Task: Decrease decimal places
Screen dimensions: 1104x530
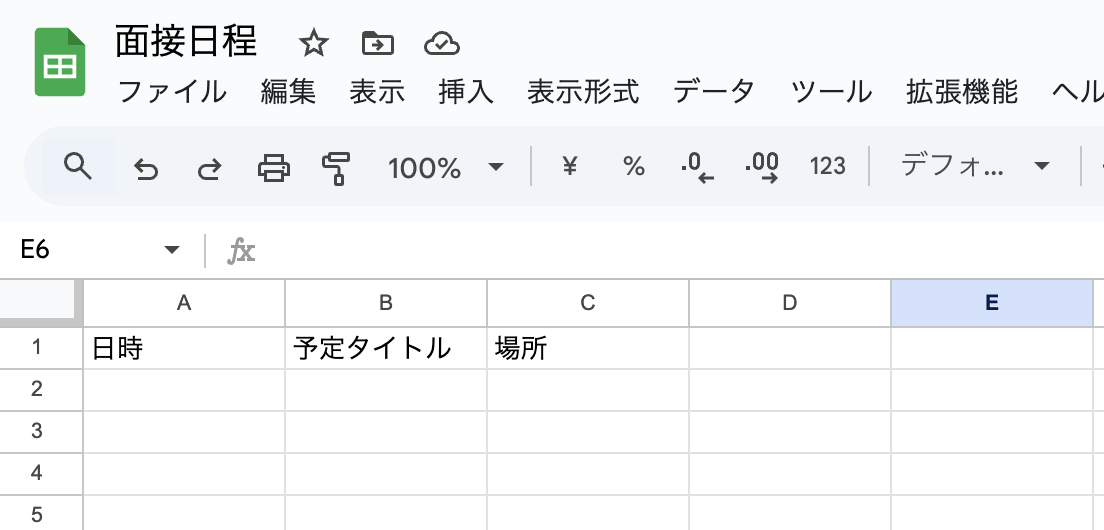Action: coord(698,167)
